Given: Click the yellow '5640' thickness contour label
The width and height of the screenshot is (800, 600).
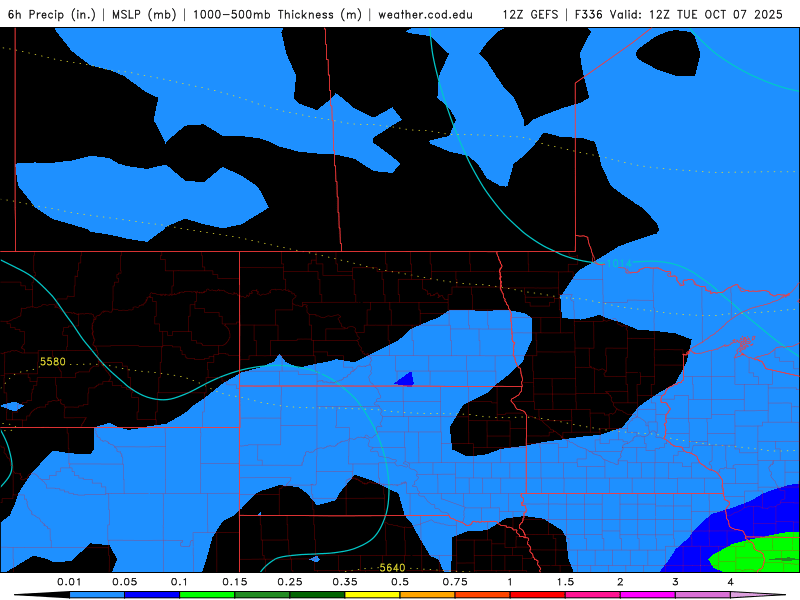Looking at the screenshot, I should (392, 567).
